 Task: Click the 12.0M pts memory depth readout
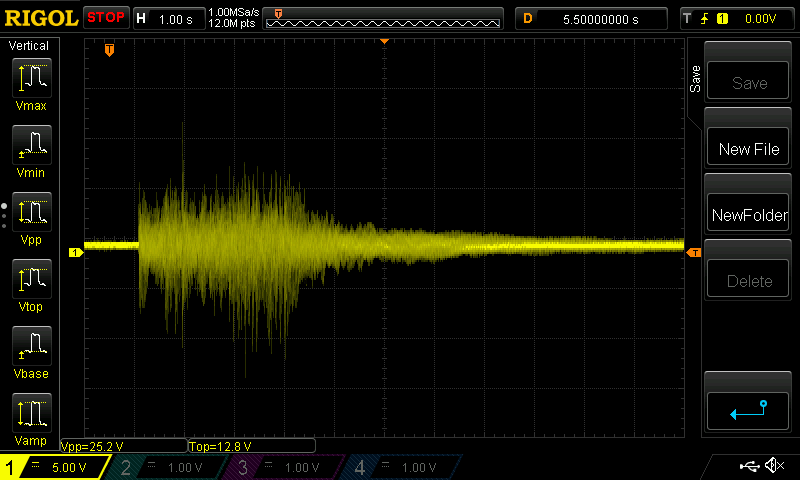click(232, 23)
